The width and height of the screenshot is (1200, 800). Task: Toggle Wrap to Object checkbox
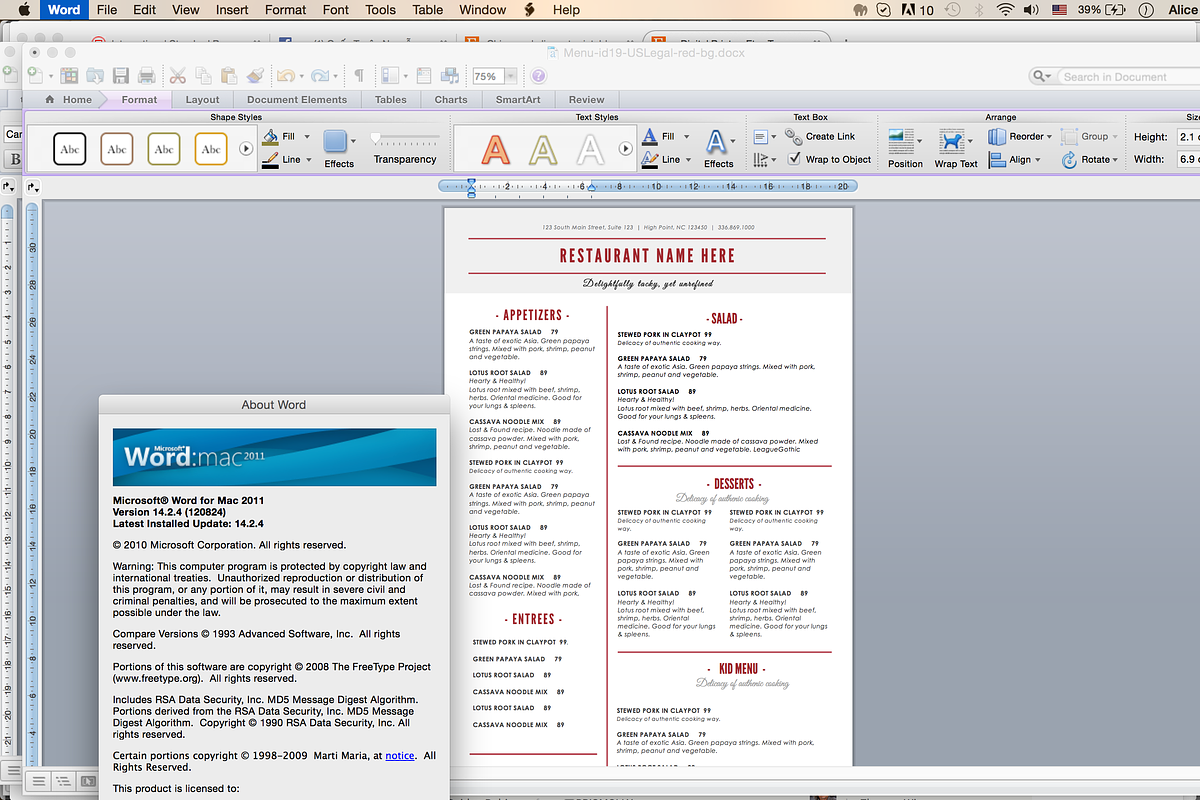click(794, 159)
